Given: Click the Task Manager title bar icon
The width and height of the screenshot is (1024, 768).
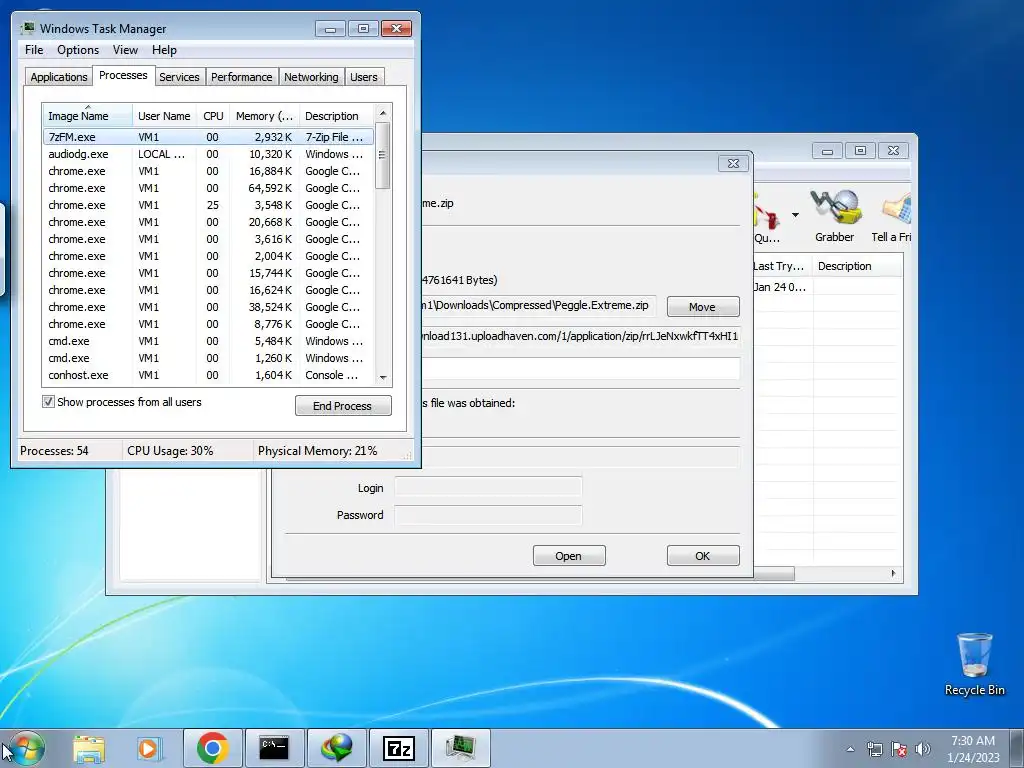Looking at the screenshot, I should [x=27, y=28].
